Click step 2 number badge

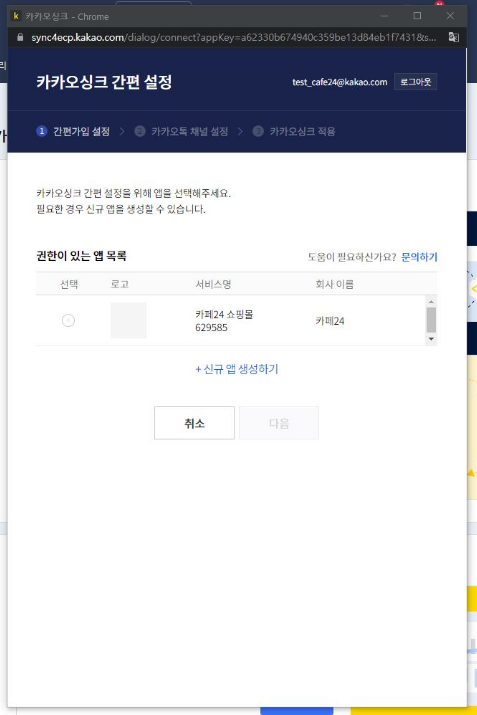[140, 131]
